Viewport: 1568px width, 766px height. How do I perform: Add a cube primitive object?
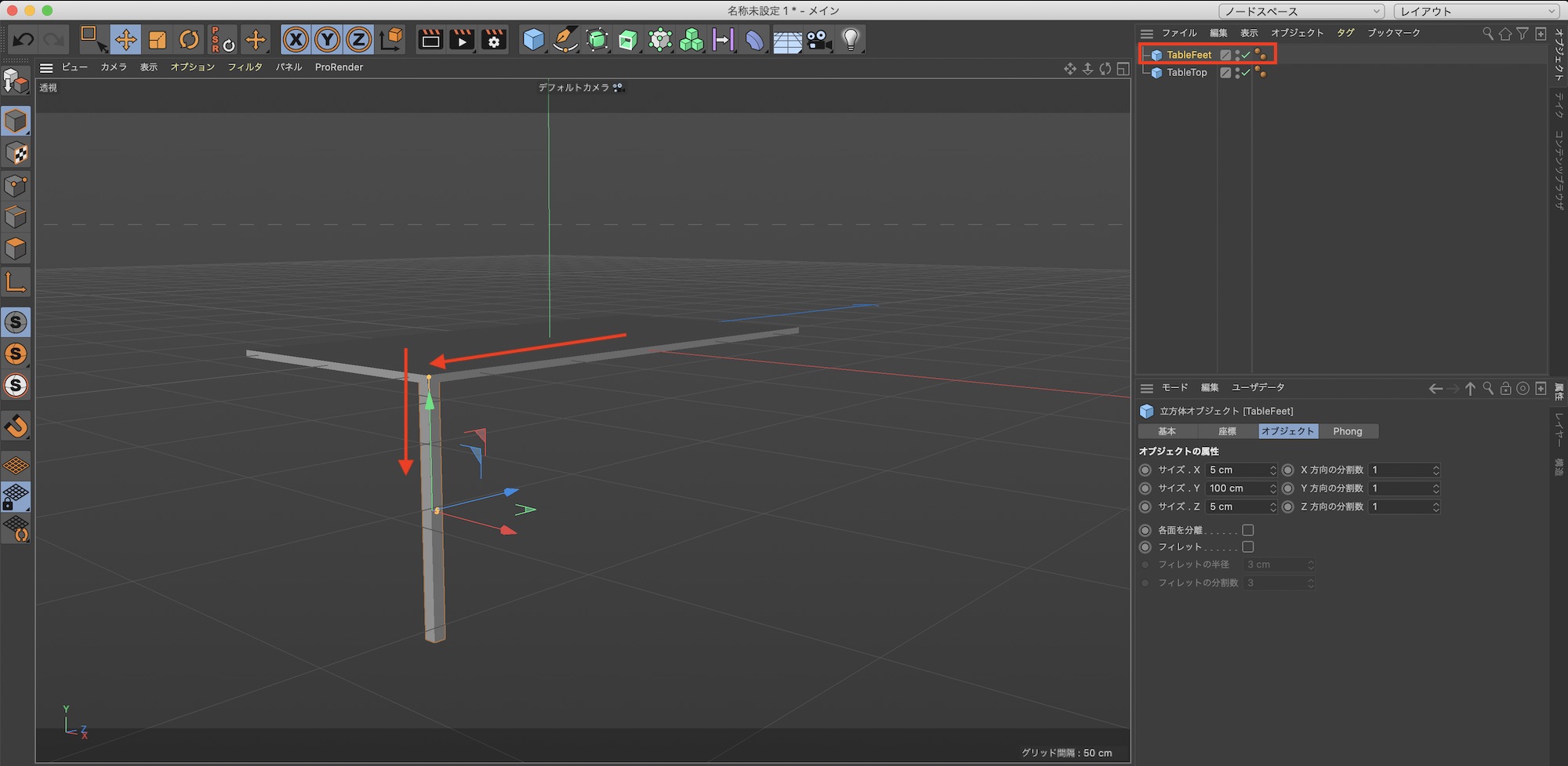pos(533,39)
